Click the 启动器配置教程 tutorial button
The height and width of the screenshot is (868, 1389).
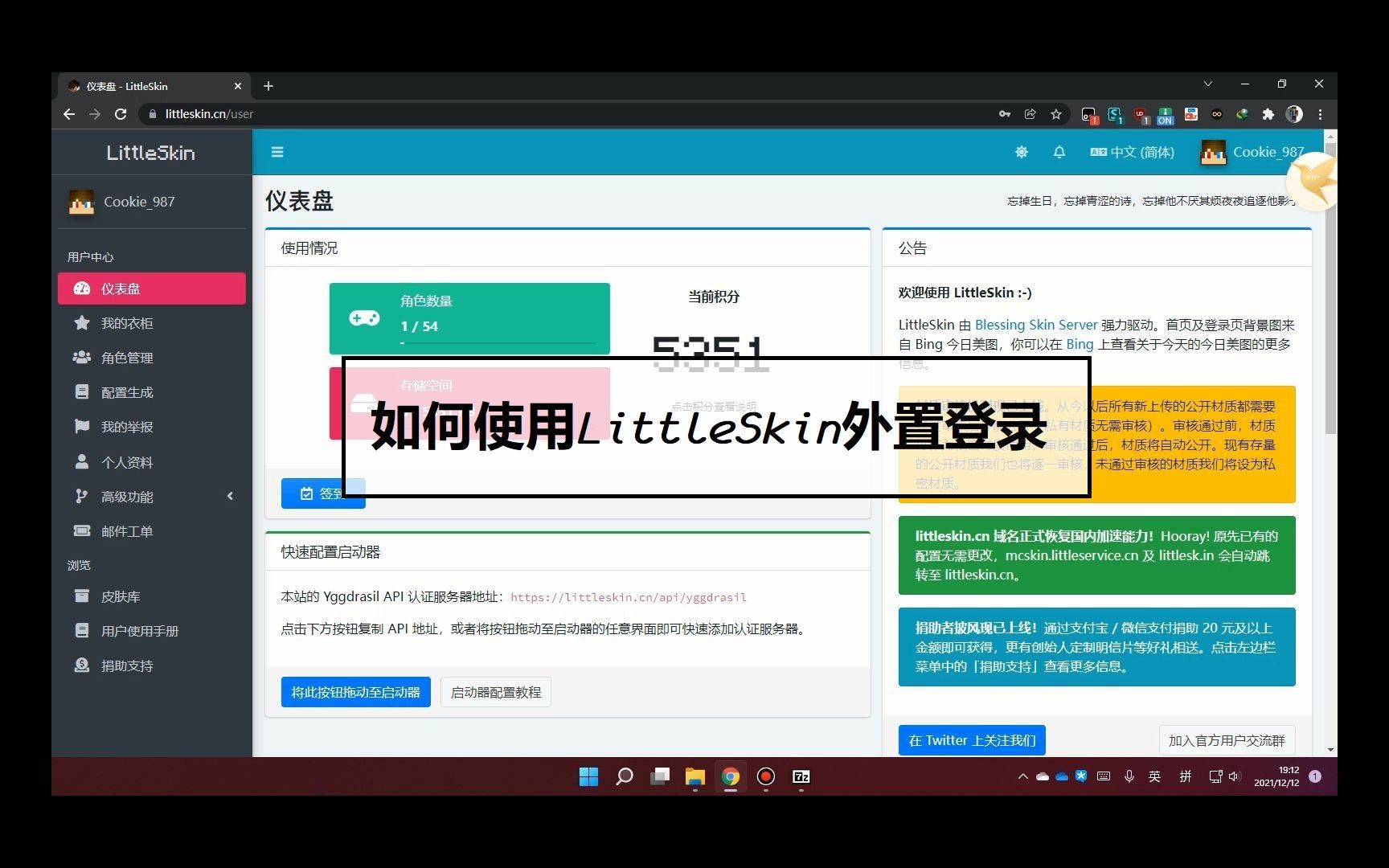click(495, 692)
